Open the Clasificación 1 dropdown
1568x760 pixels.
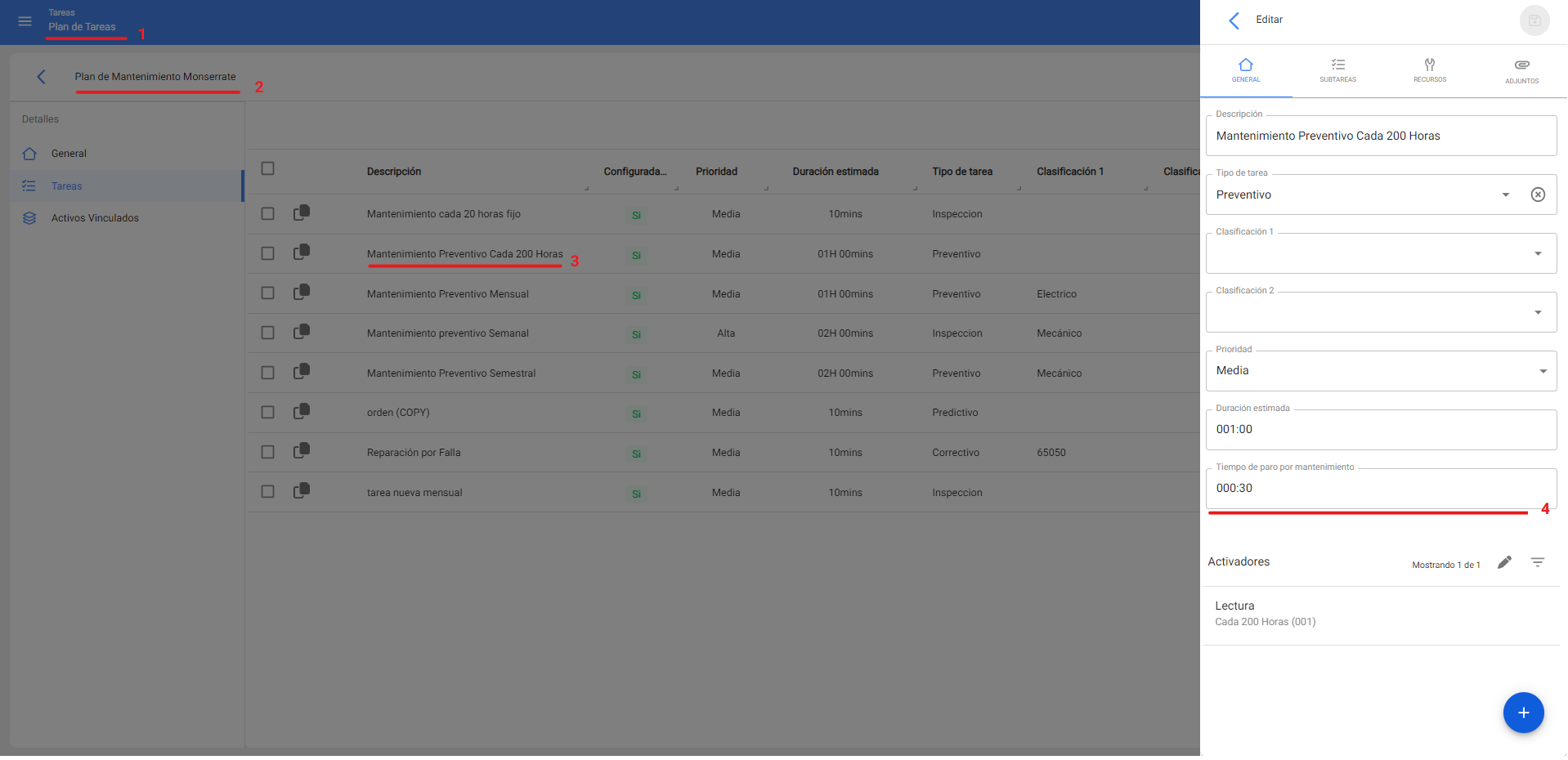click(1537, 253)
